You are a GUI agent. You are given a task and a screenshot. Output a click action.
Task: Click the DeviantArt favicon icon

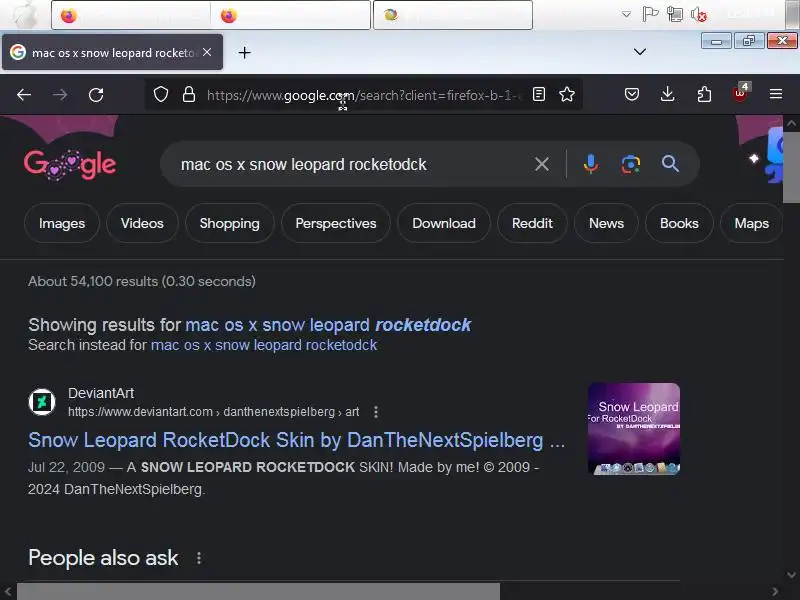(42, 402)
